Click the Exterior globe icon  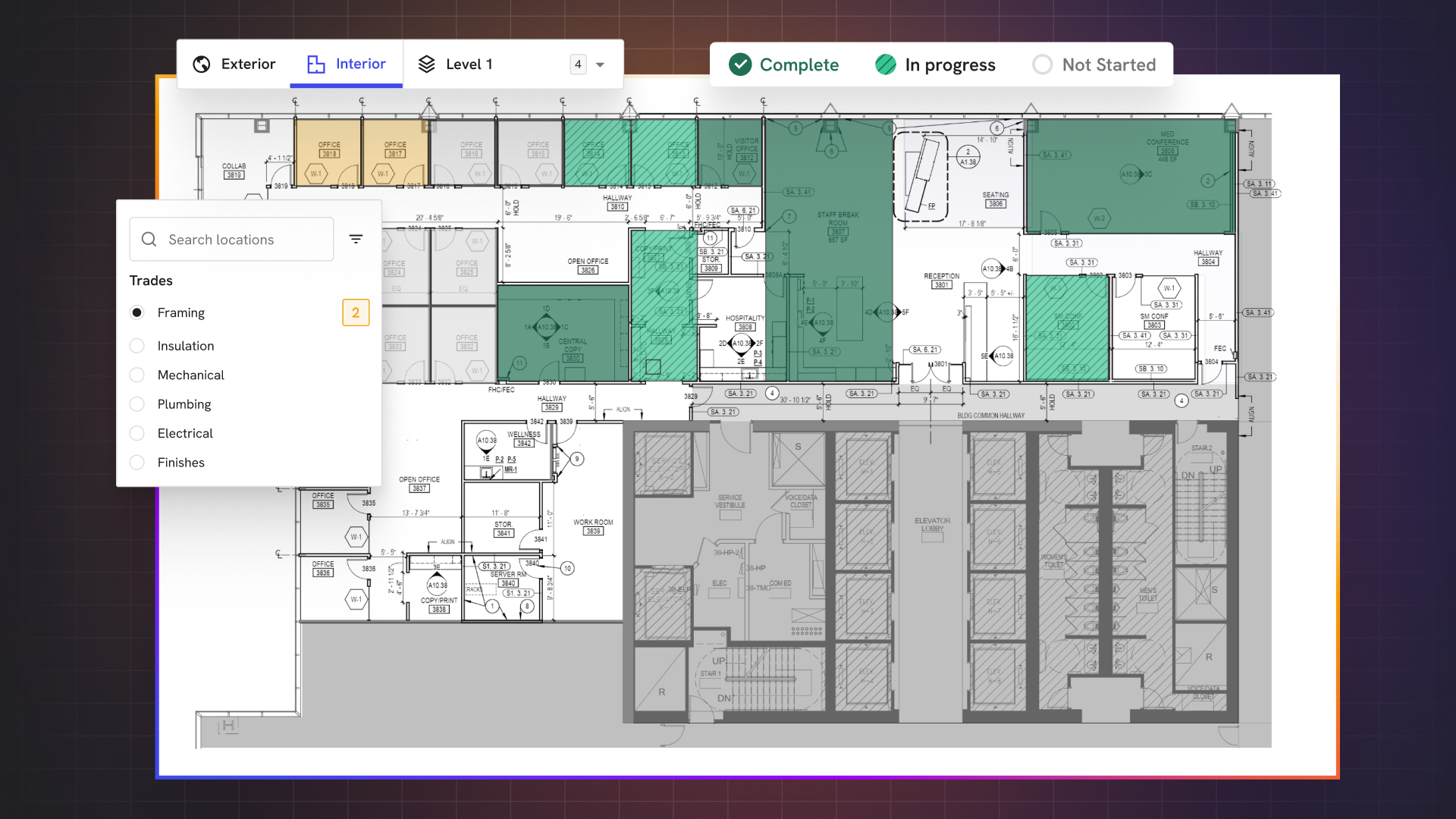[x=202, y=64]
